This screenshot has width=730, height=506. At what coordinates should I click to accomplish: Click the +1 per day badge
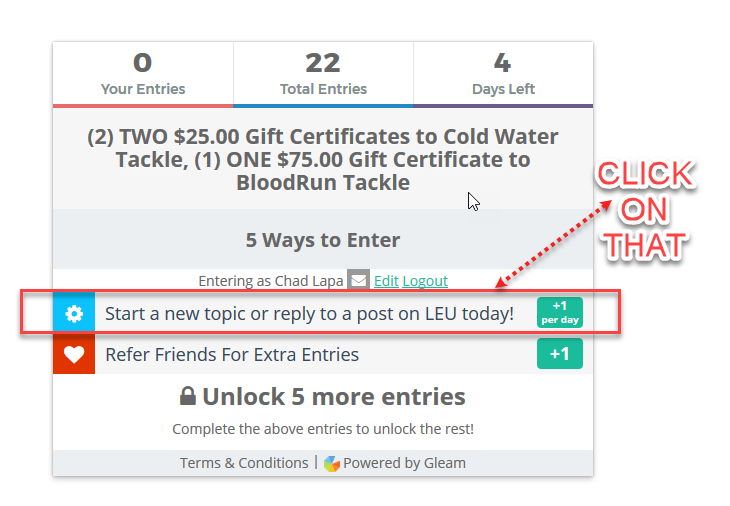(560, 312)
